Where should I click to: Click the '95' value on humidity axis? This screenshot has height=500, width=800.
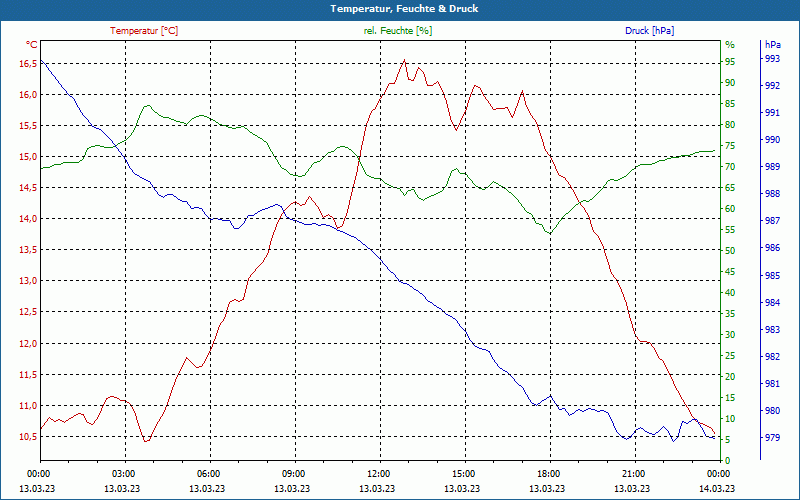tap(730, 62)
